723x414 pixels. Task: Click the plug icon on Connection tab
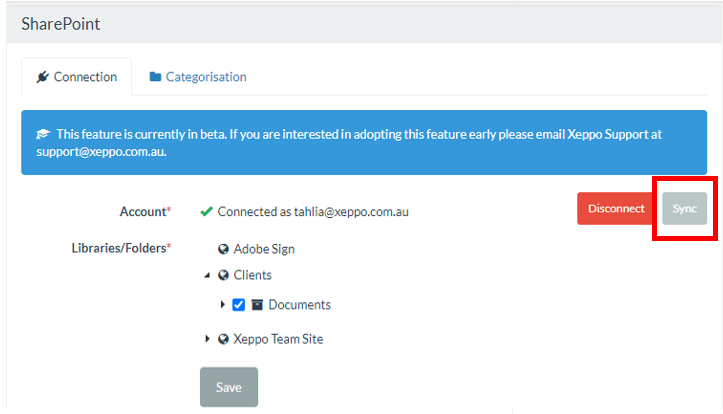(42, 77)
